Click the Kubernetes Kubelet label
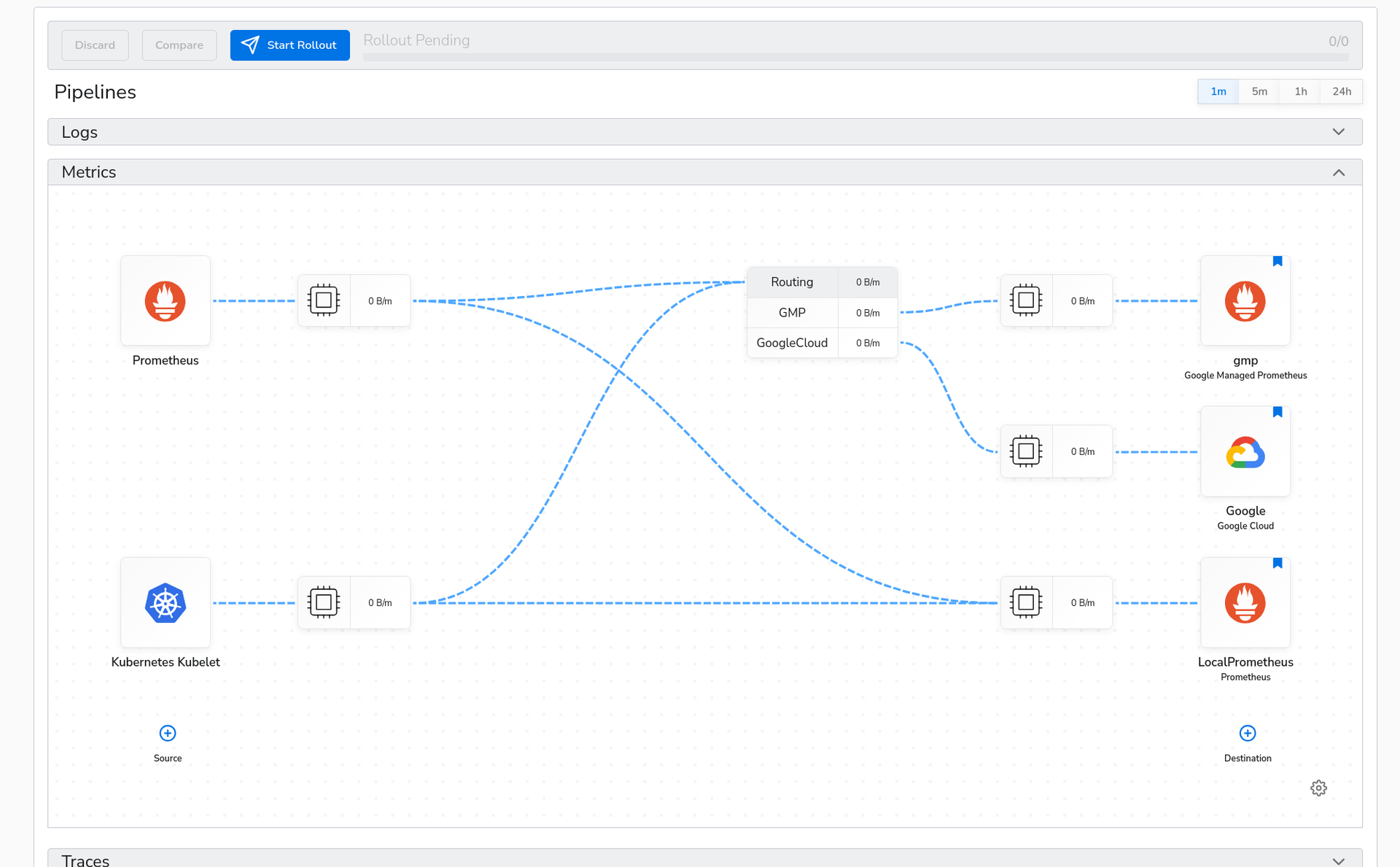Viewport: 1400px width, 867px height. coord(166,662)
